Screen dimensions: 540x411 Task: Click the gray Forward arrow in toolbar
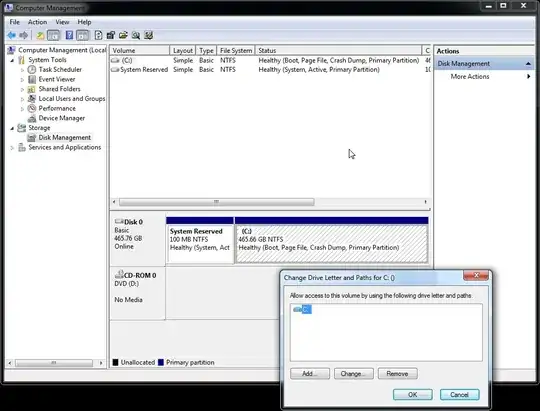point(23,35)
